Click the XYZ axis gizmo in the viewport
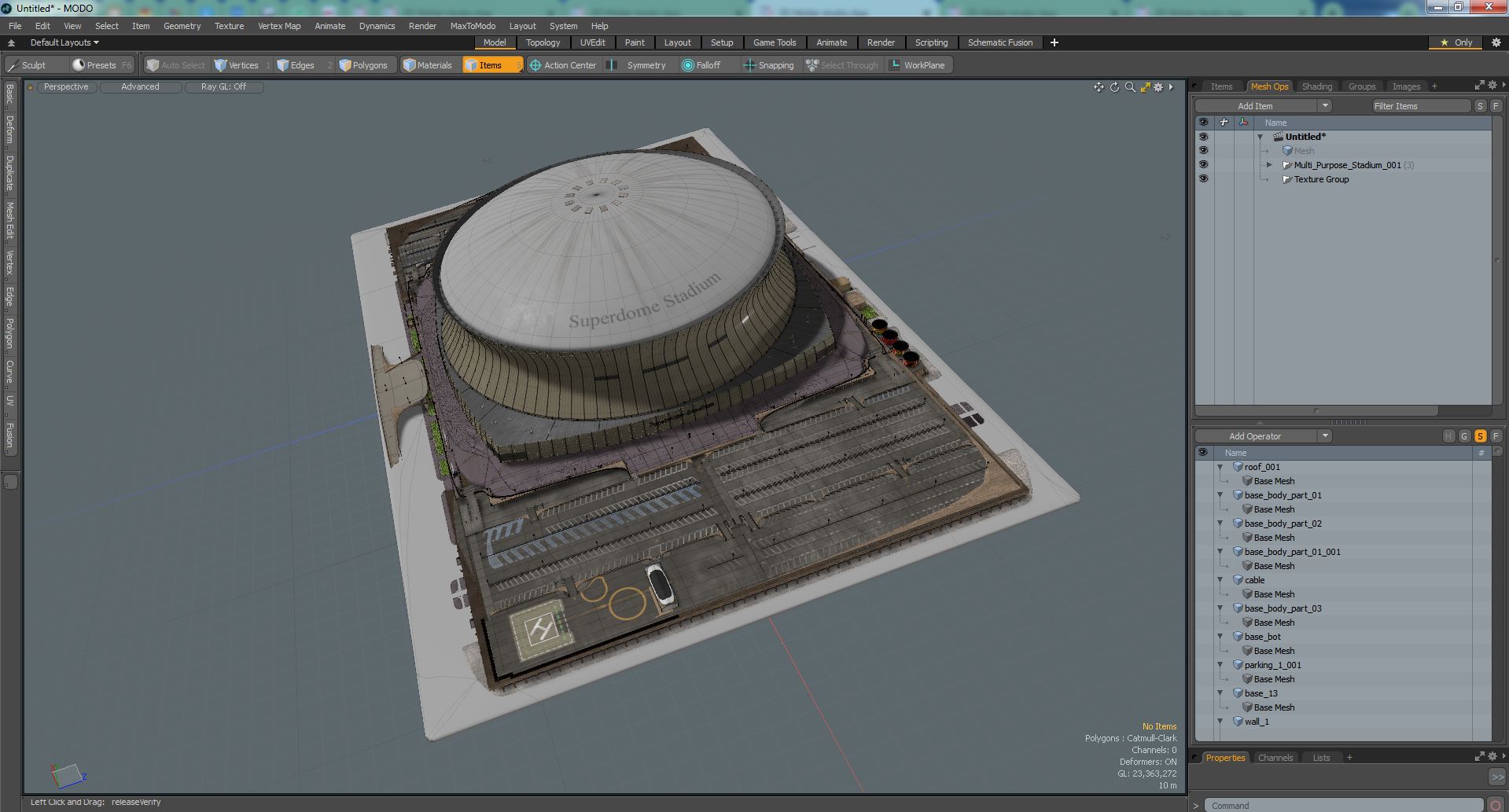This screenshot has width=1509, height=812. coord(68,776)
